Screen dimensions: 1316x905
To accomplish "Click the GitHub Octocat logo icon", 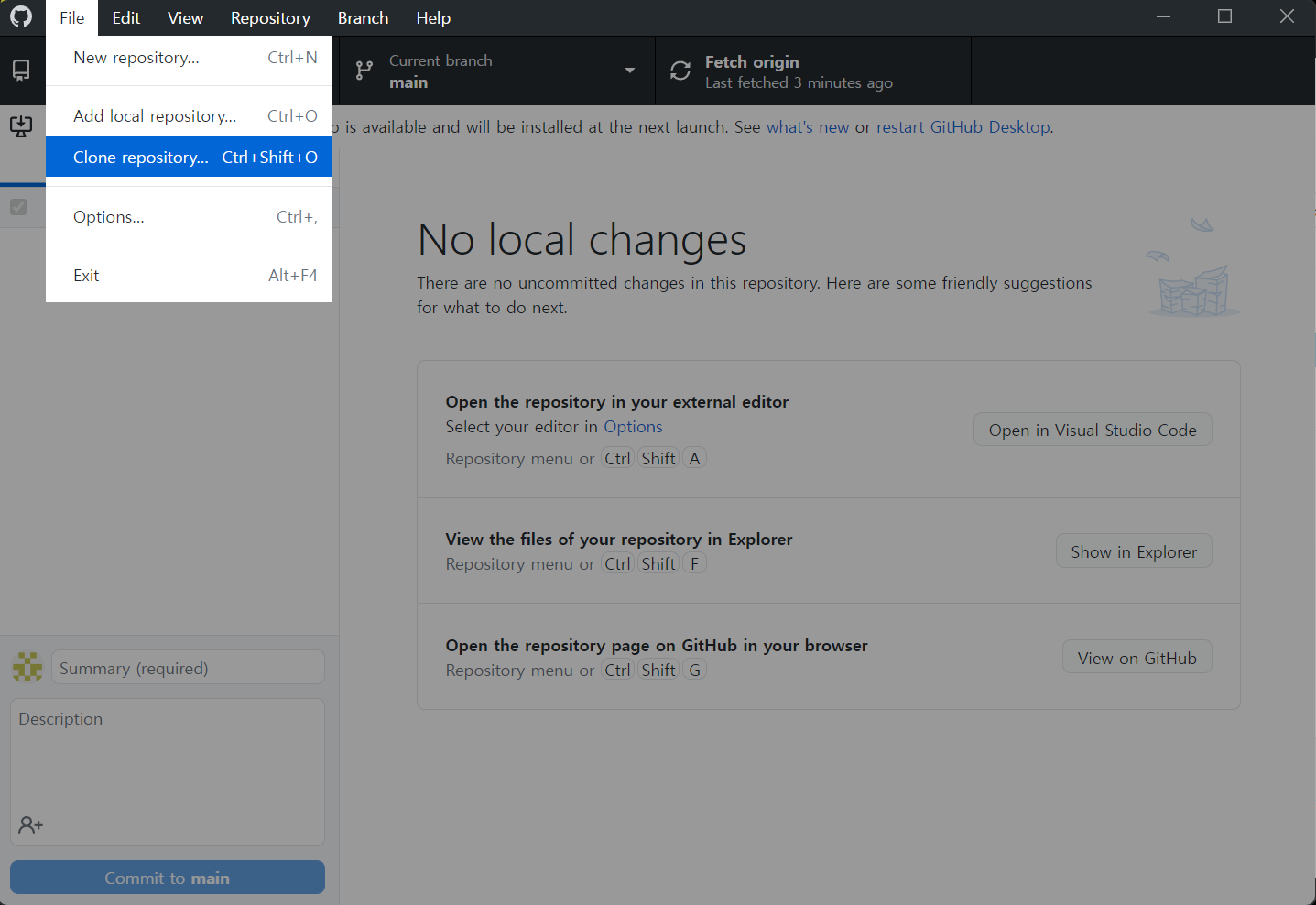I will point(21,17).
